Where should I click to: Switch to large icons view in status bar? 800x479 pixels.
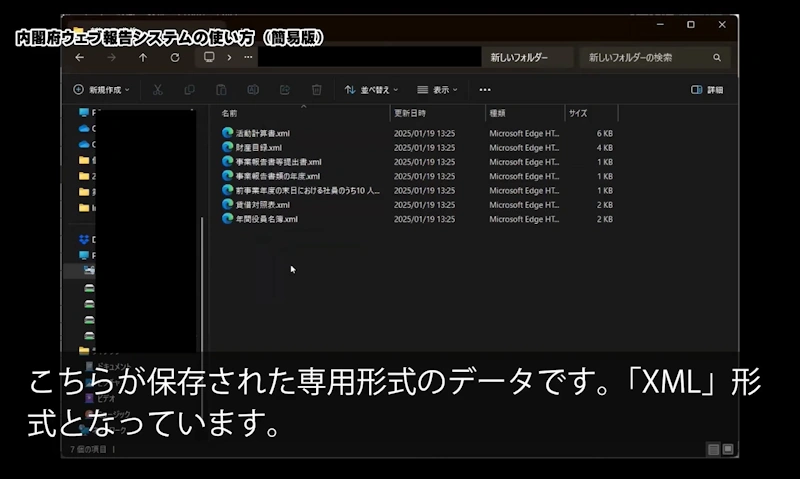click(x=728, y=449)
